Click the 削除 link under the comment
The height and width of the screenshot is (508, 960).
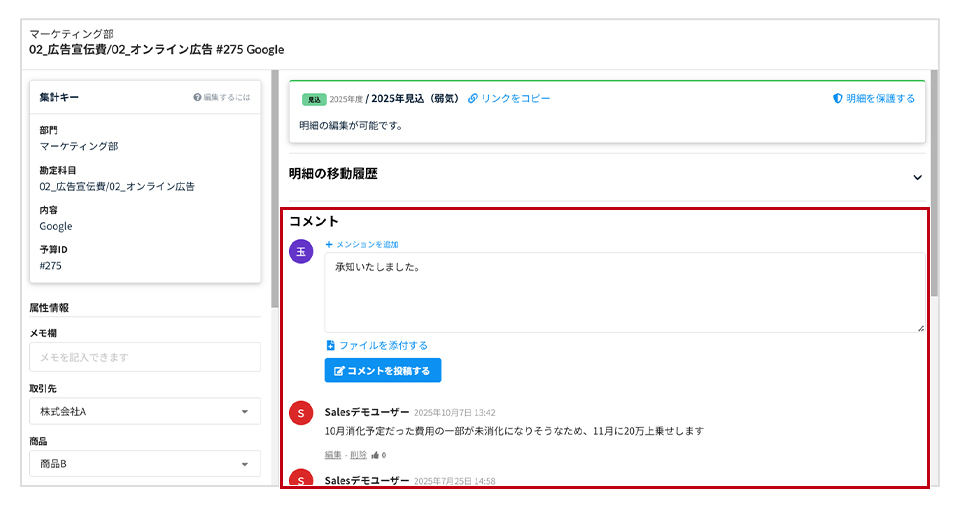[358, 455]
